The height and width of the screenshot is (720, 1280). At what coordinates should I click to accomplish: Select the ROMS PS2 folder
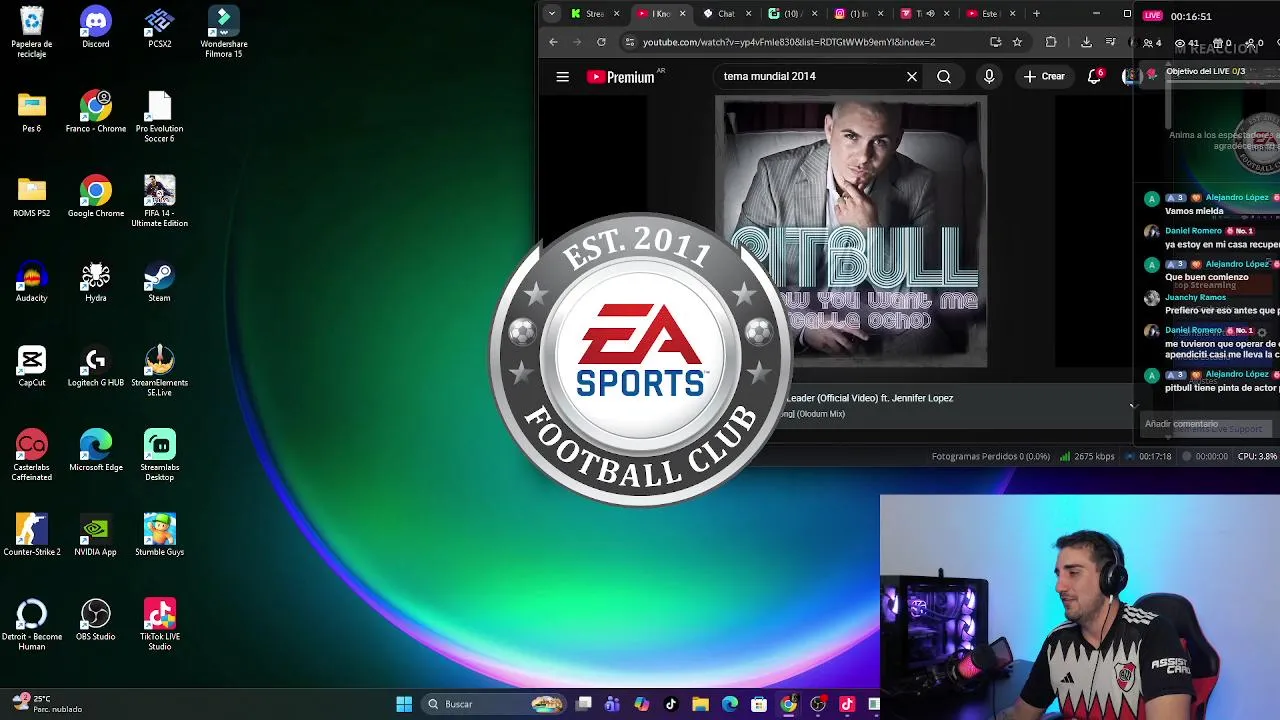pos(31,197)
